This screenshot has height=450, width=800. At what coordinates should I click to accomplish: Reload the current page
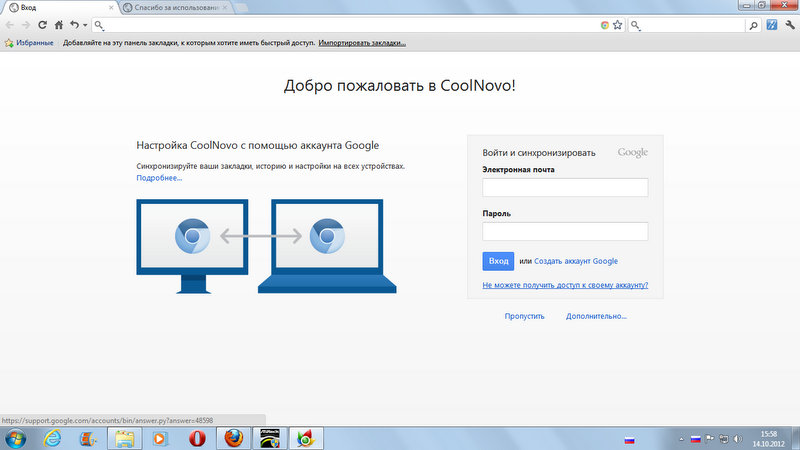[42, 25]
